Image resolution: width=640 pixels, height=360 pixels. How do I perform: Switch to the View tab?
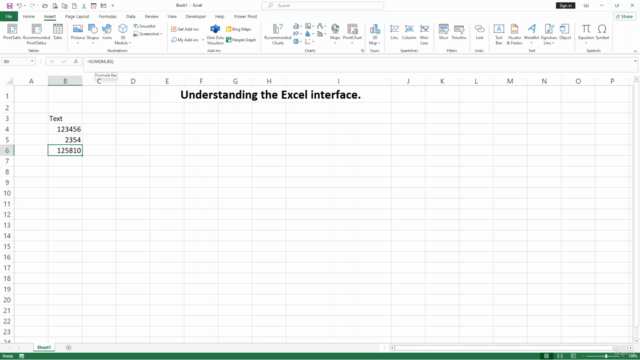(x=172, y=16)
